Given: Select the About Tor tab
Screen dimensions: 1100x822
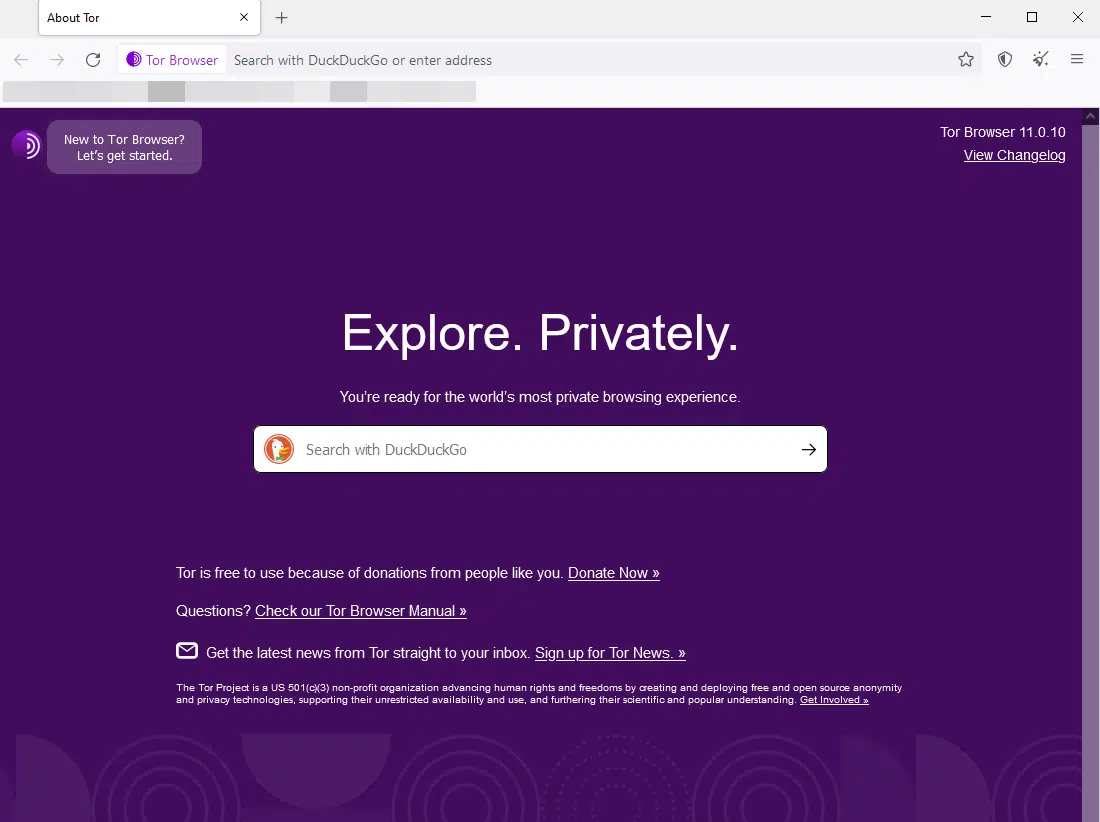Looking at the screenshot, I should (x=149, y=18).
